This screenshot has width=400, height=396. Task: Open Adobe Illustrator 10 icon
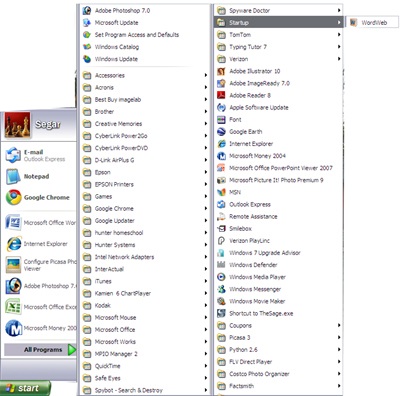(x=221, y=71)
